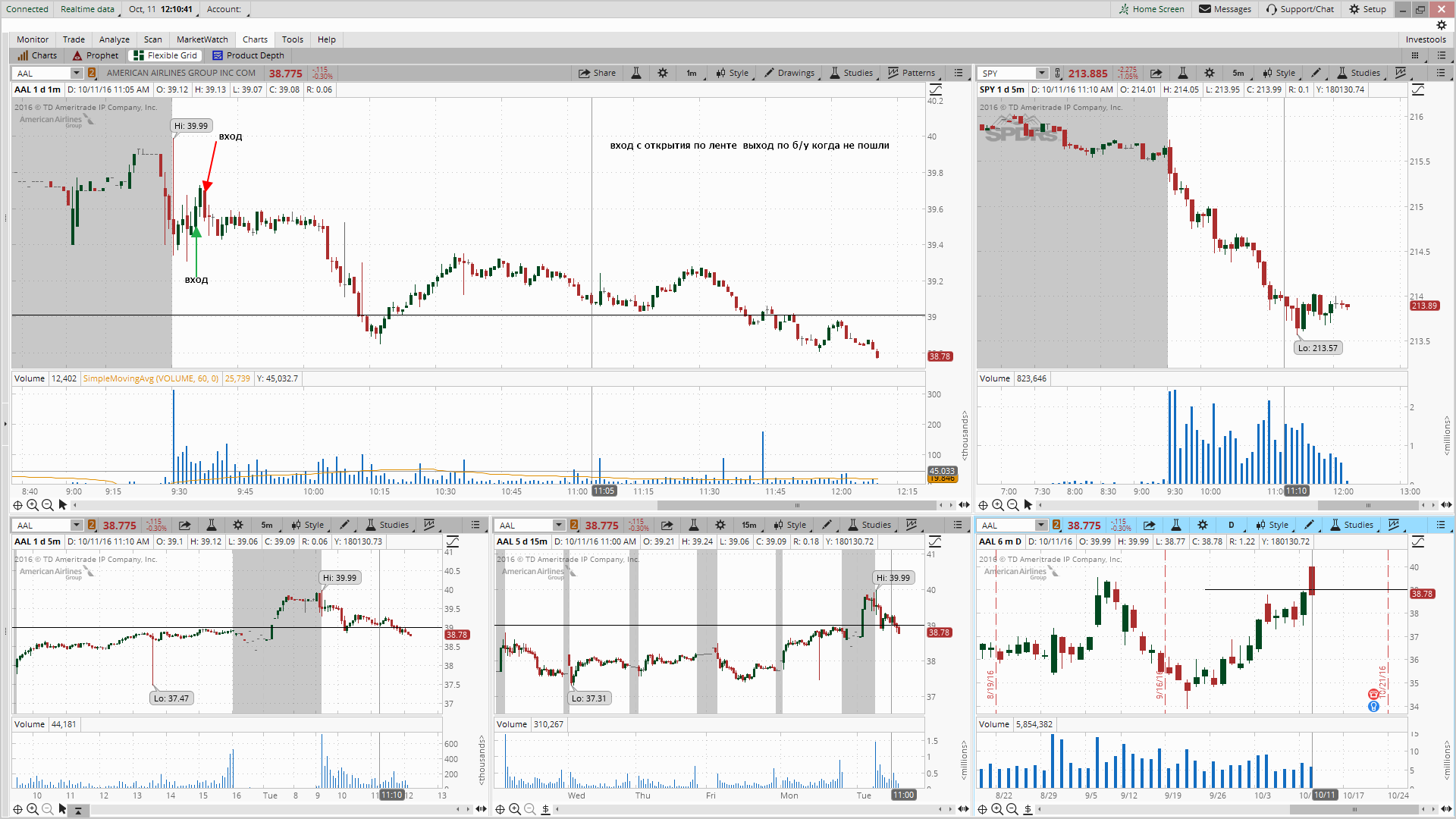Open the Prophet sub-tab
The image size is (1456, 819).
click(x=95, y=55)
